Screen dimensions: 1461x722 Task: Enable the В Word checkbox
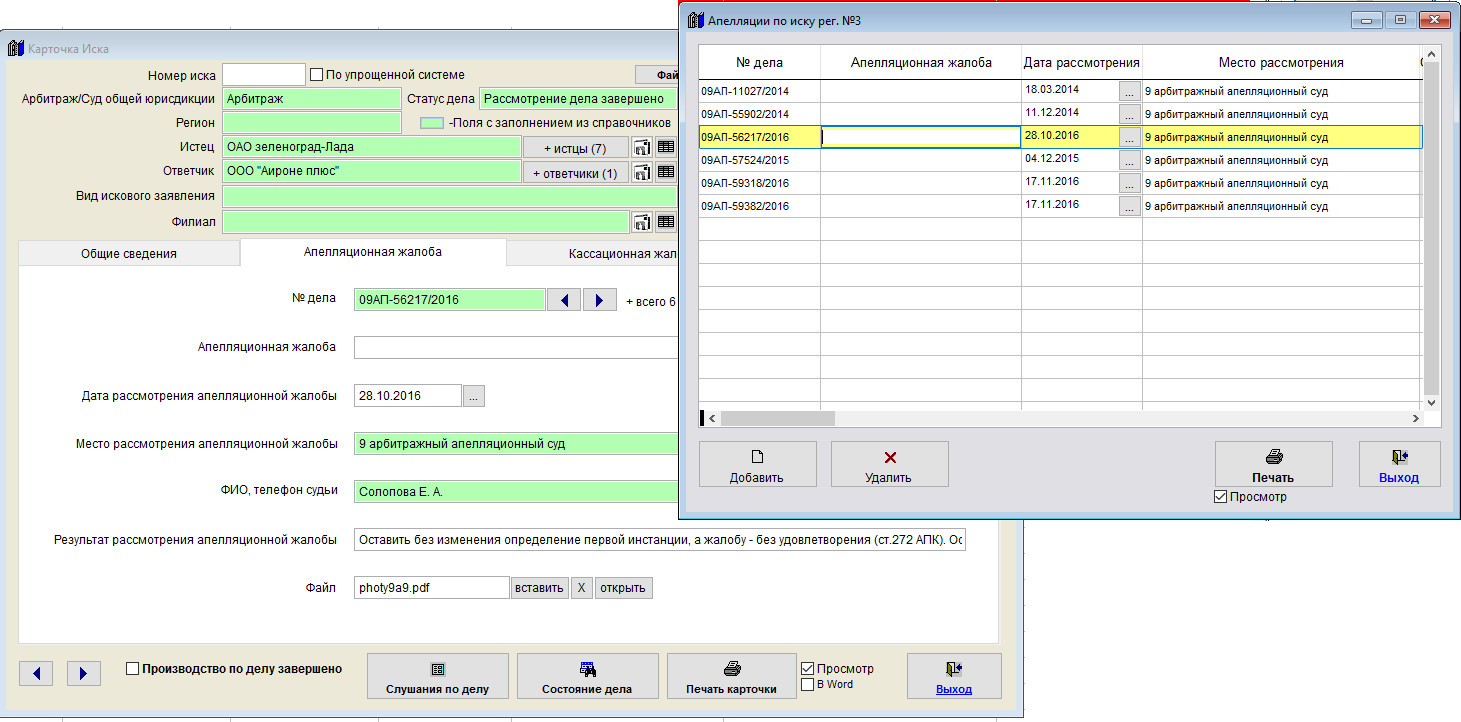(x=807, y=685)
